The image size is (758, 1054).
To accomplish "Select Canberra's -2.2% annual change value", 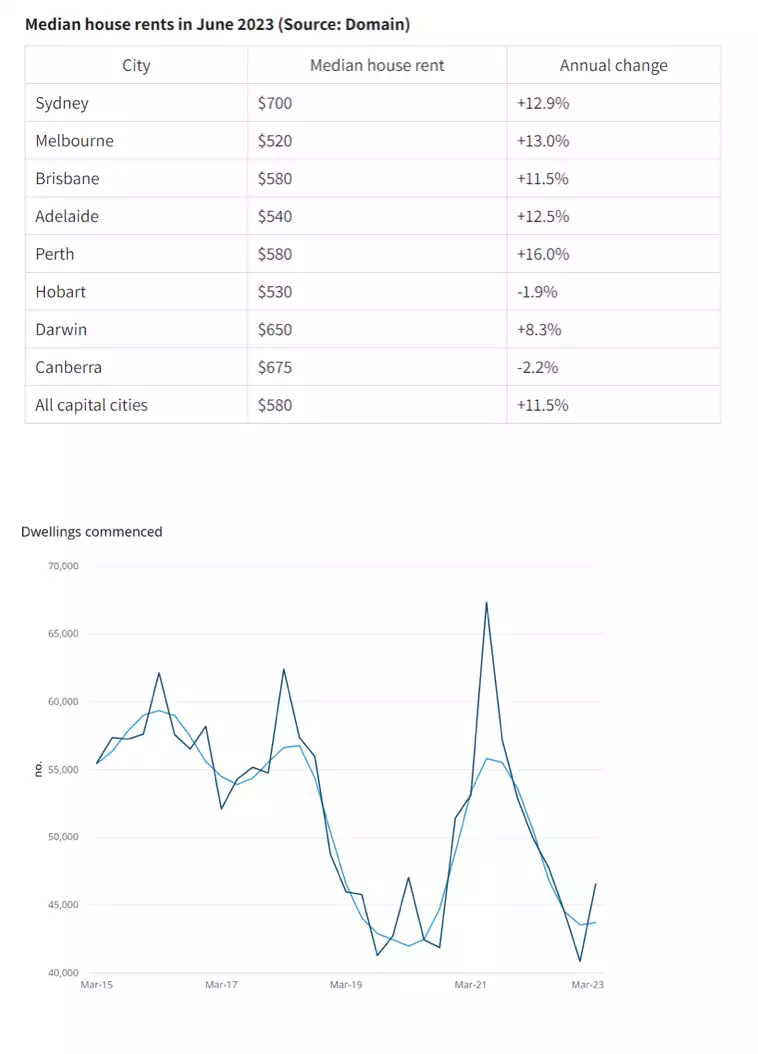I will (537, 367).
